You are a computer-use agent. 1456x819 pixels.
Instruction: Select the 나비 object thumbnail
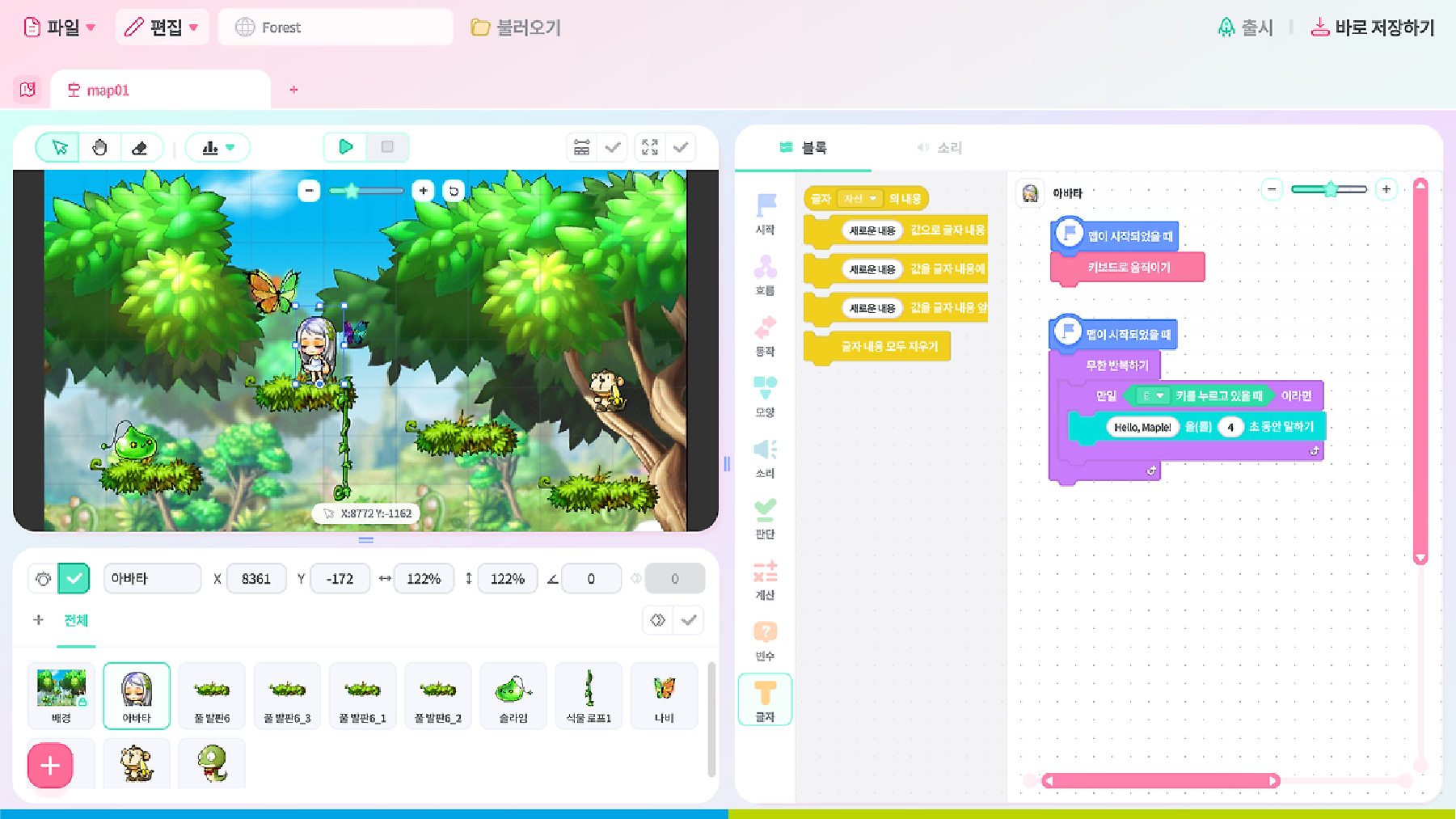click(664, 695)
